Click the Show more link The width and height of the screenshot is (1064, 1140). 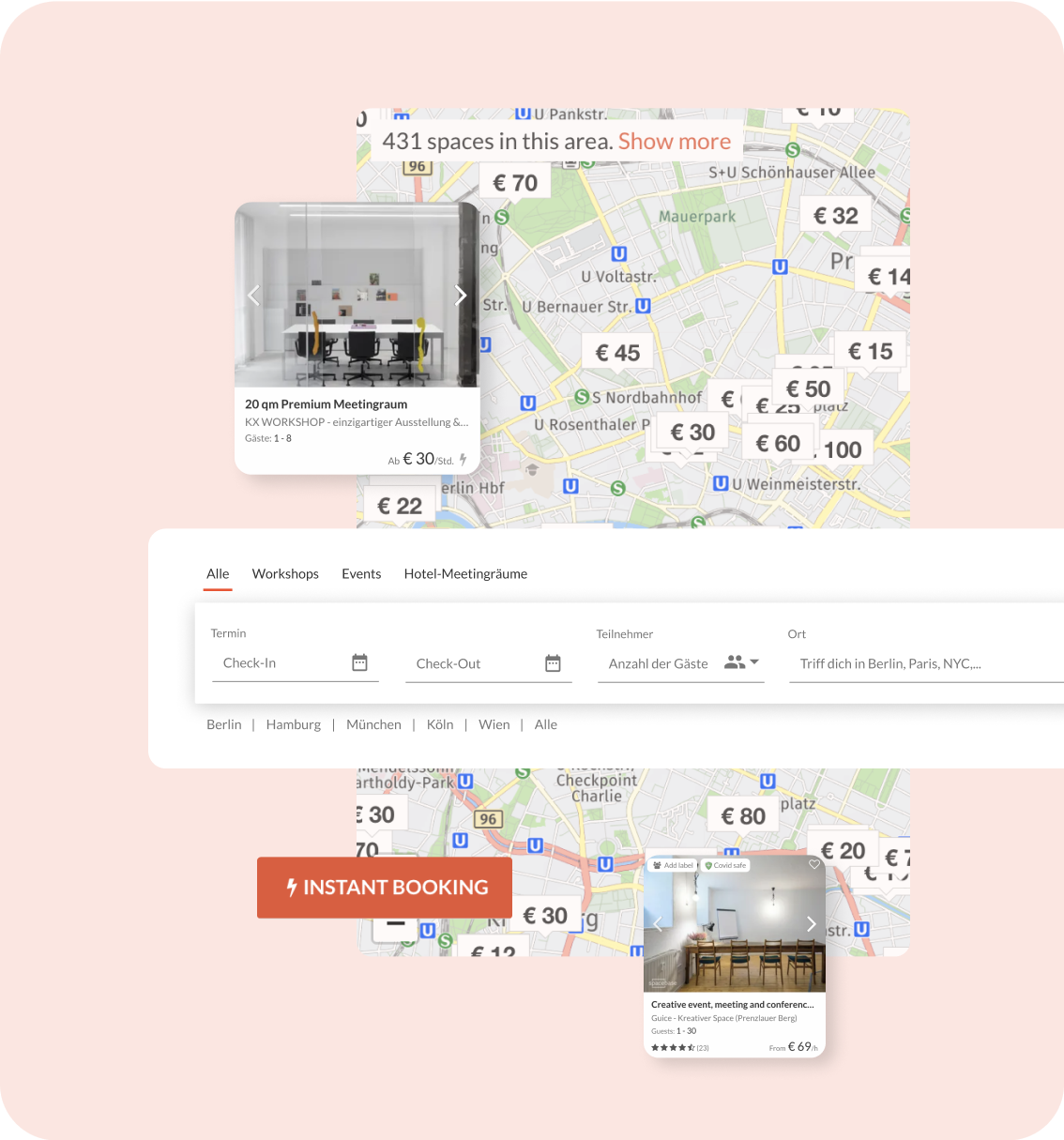[x=674, y=142]
